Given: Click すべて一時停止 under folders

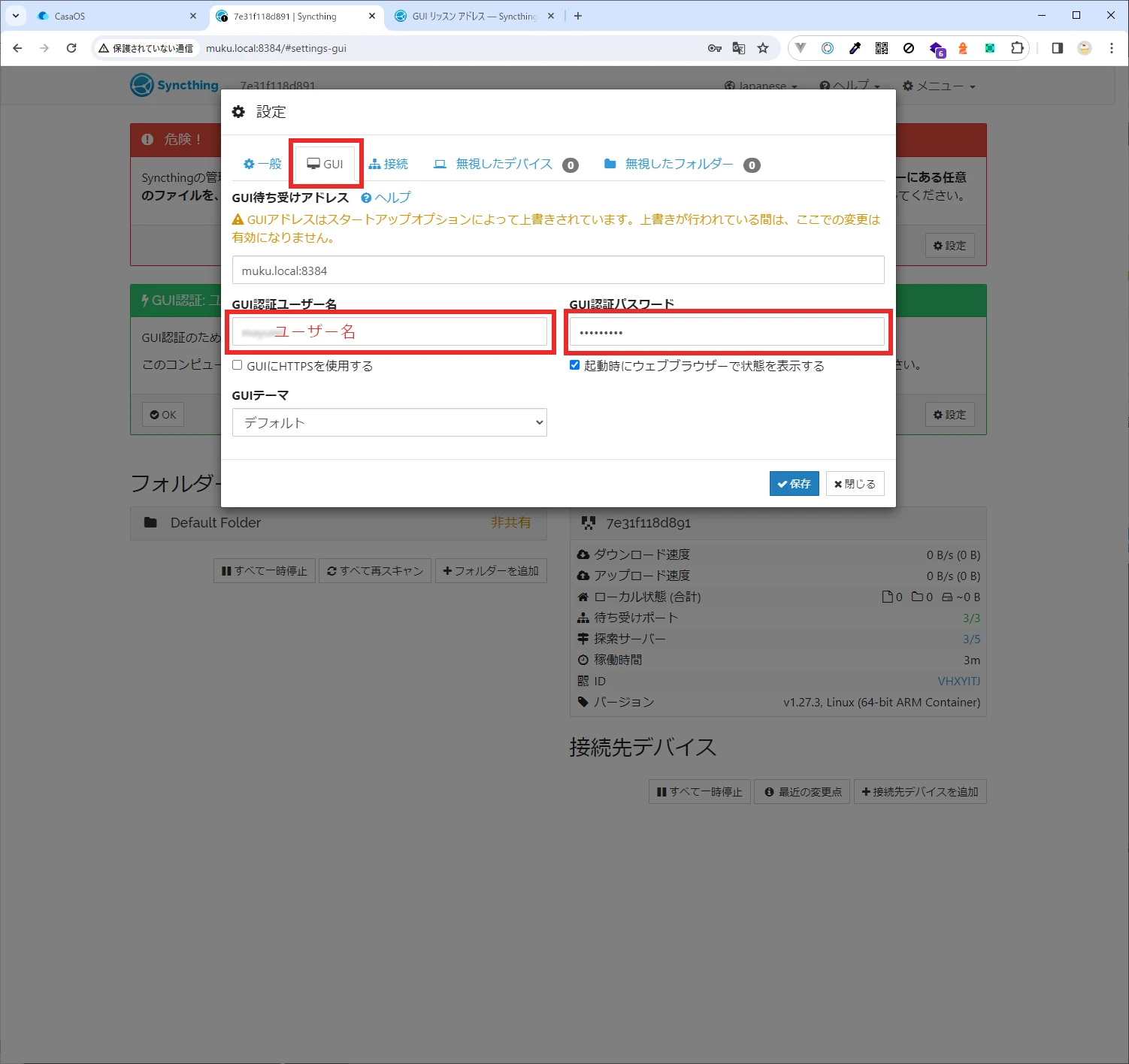Looking at the screenshot, I should [x=264, y=571].
